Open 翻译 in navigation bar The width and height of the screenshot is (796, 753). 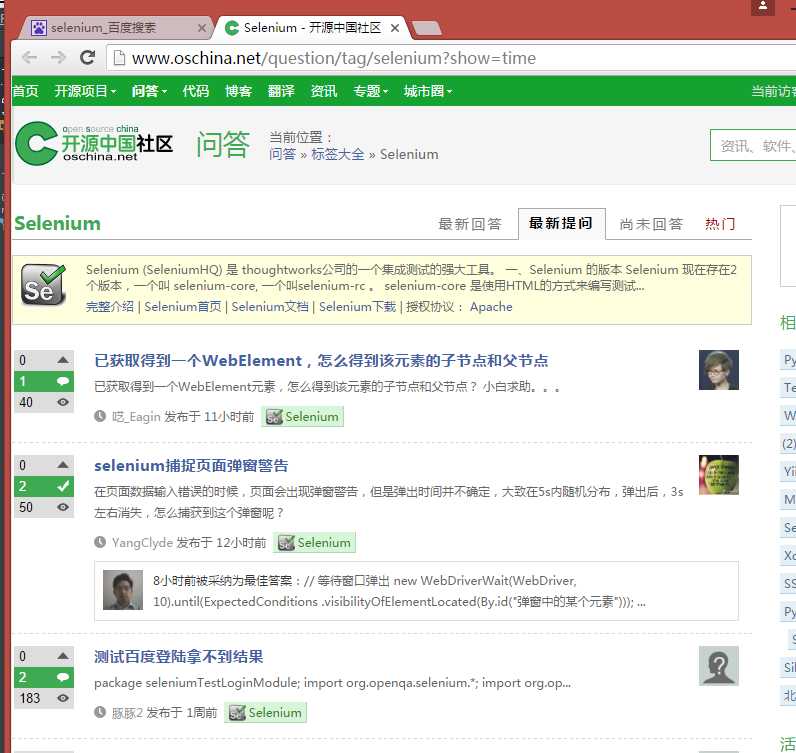pyautogui.click(x=281, y=91)
